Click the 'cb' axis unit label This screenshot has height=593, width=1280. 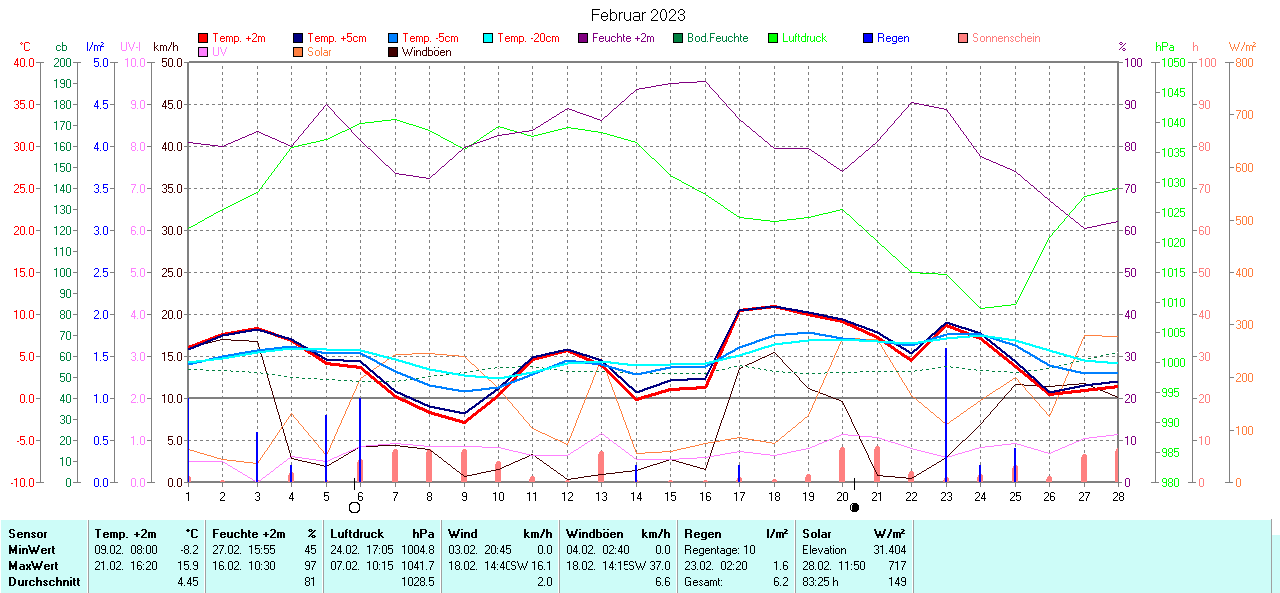[62, 47]
